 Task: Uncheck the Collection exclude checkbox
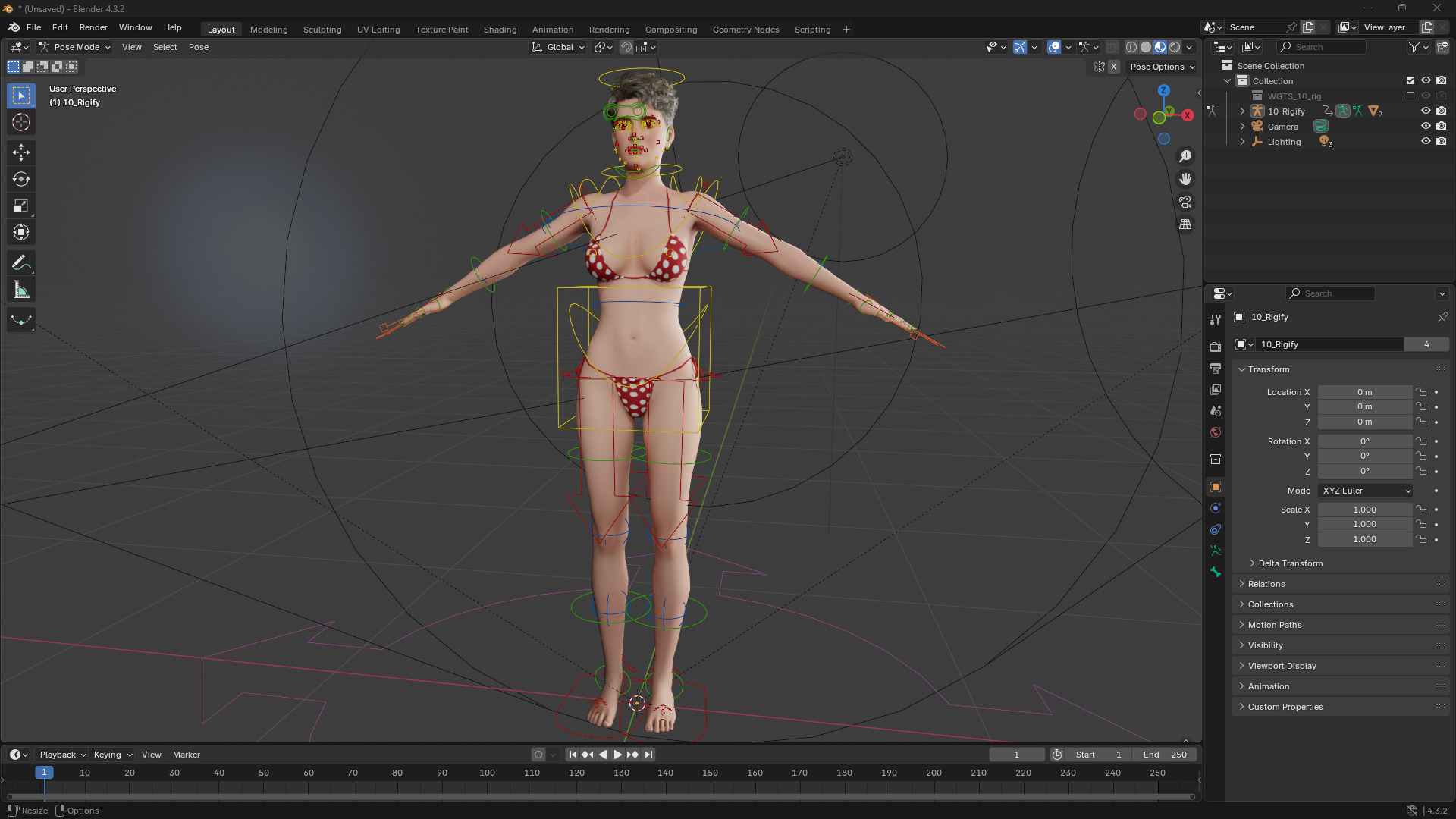pyautogui.click(x=1410, y=80)
